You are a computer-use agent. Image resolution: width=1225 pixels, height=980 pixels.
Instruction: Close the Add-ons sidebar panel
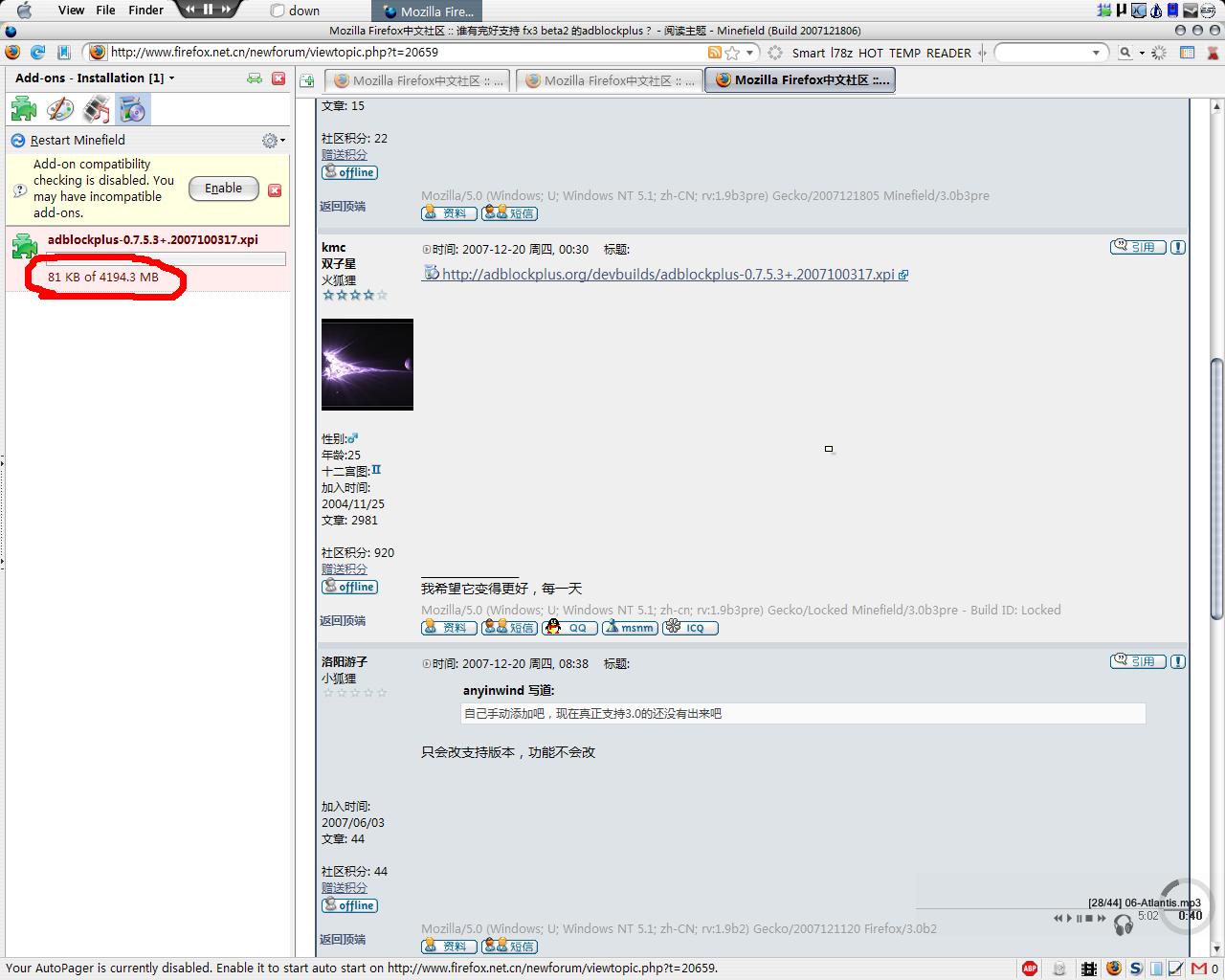(278, 78)
